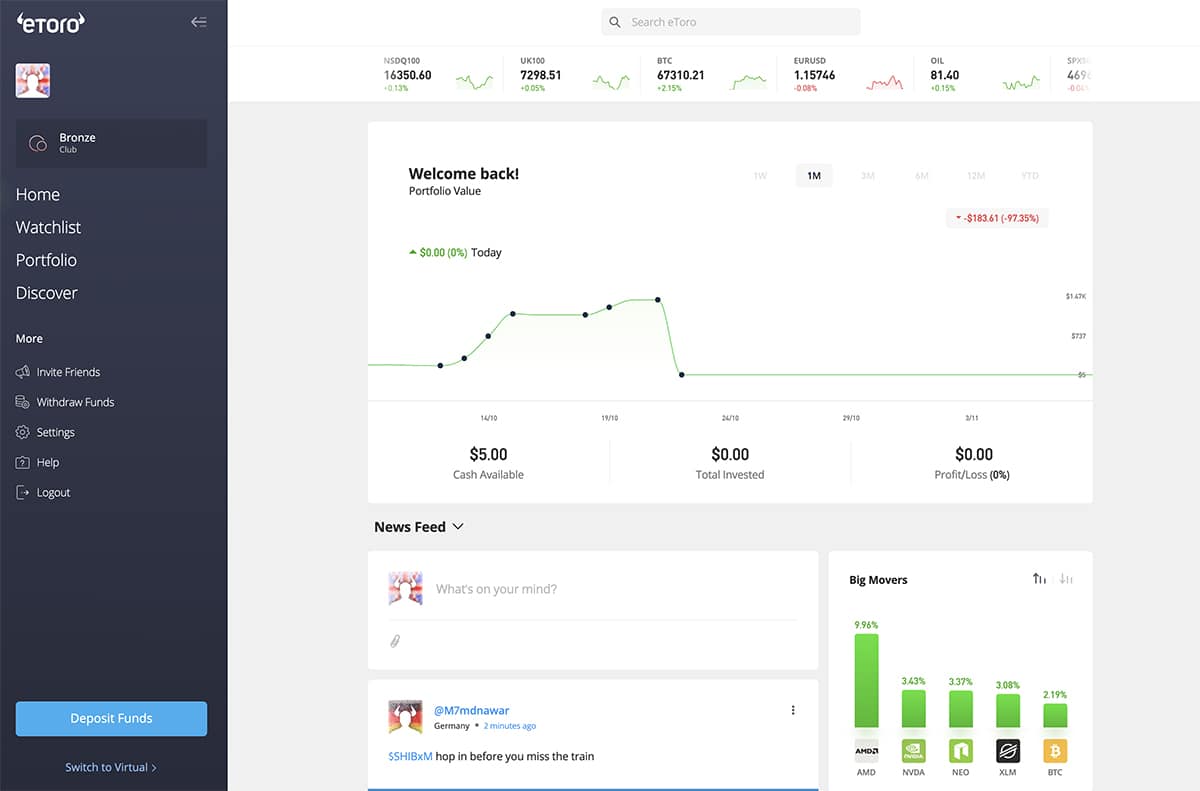The height and width of the screenshot is (791, 1200).
Task: Click the XLM logo icon
Action: point(1008,750)
